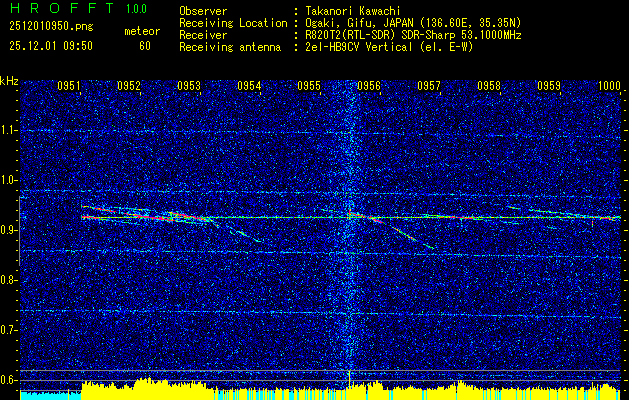Click the date stamp 25.12.01 09:50

pos(51,46)
